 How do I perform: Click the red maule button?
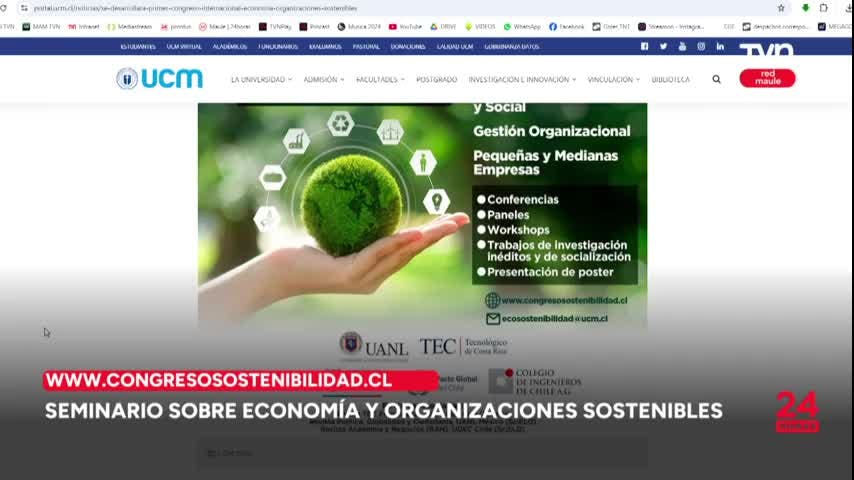pos(767,78)
